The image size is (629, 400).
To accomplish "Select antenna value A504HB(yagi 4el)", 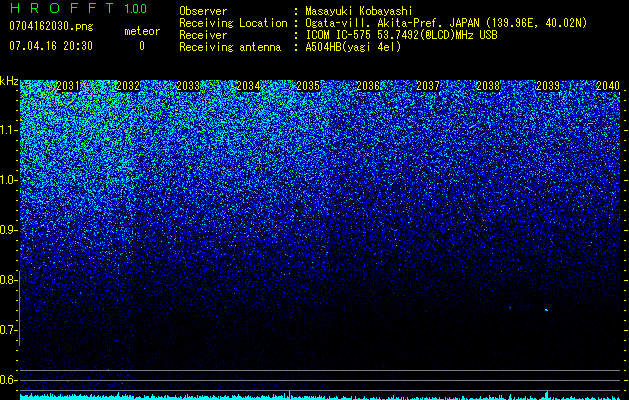I will point(353,47).
